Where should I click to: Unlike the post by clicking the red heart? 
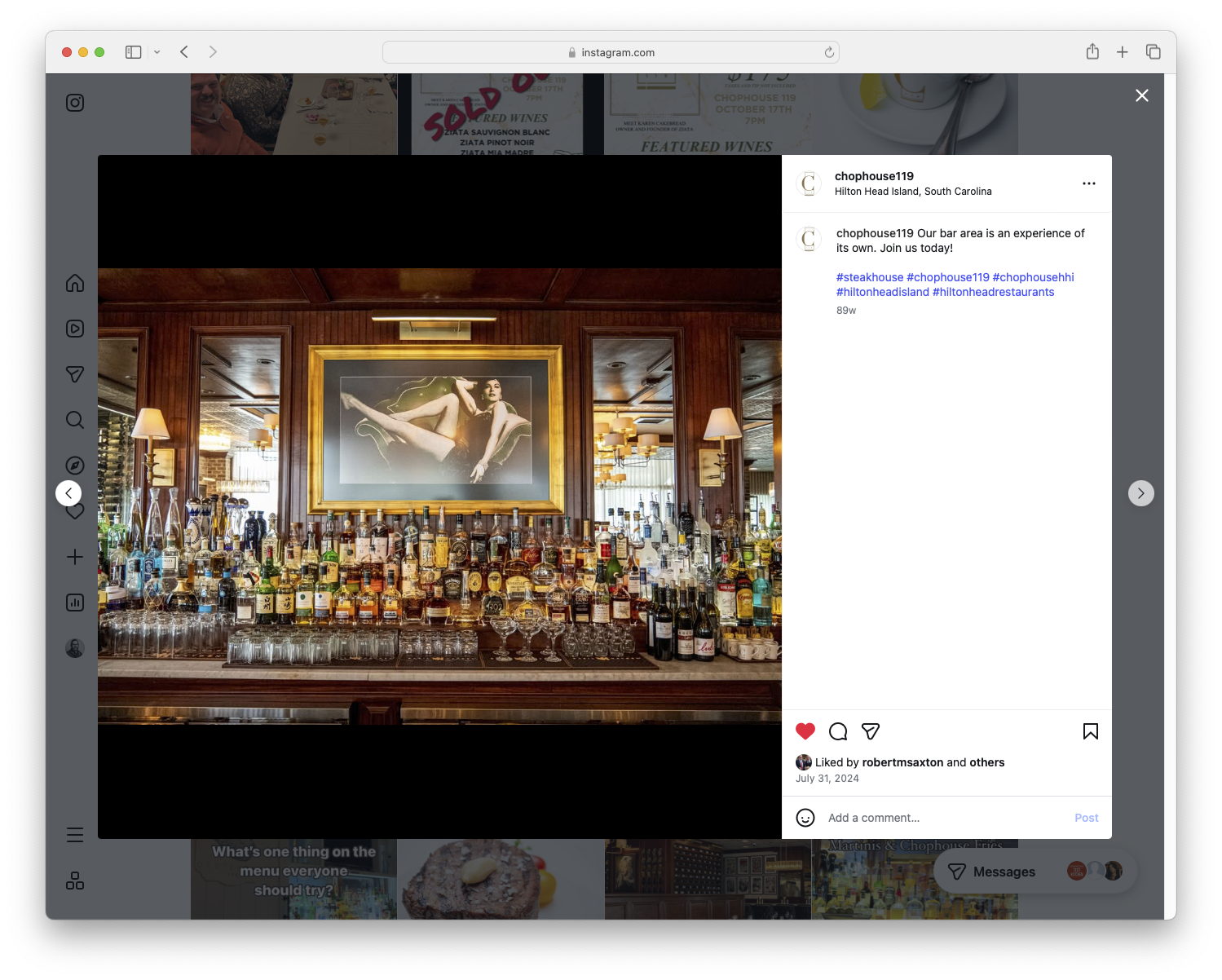[x=805, y=731]
